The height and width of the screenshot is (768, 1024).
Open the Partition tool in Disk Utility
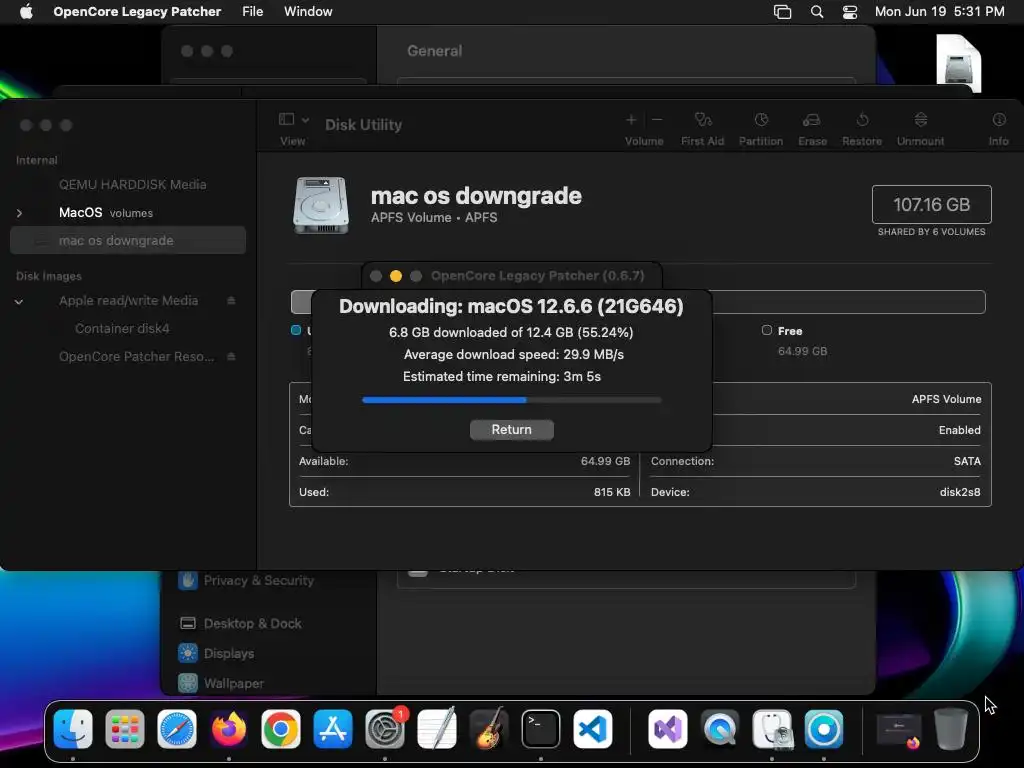pos(761,120)
